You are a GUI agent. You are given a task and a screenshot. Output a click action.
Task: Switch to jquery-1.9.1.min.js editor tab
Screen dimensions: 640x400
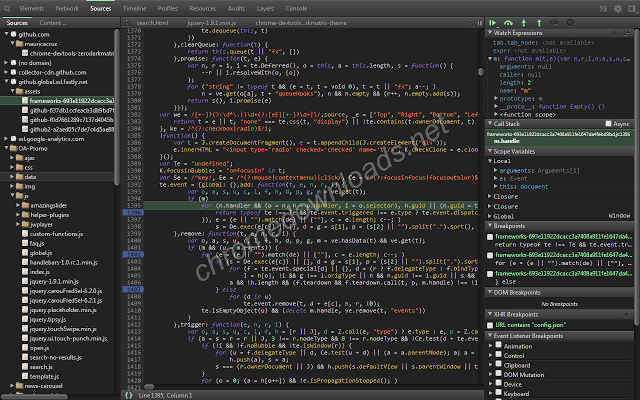[211, 23]
